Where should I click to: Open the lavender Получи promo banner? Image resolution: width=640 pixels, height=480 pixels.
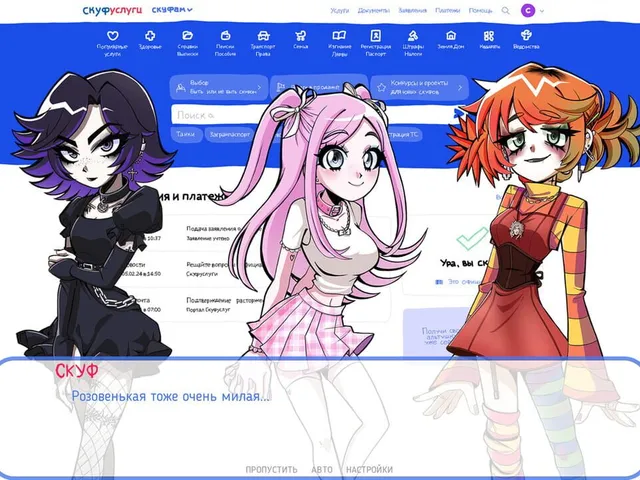coord(436,333)
